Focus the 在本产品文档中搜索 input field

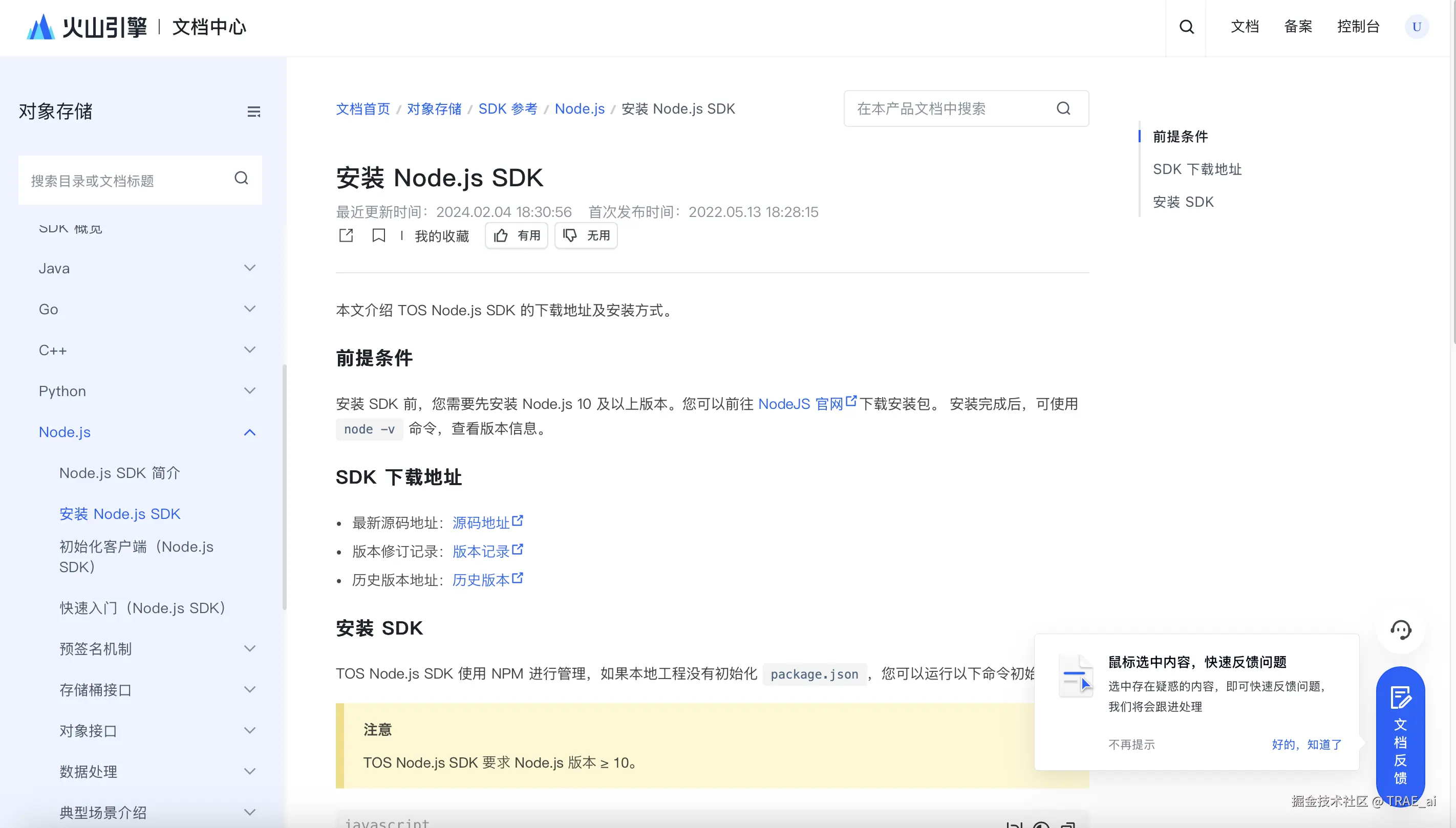950,108
